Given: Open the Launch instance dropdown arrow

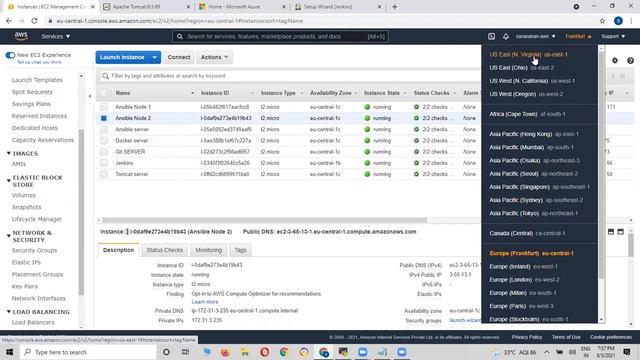Looking at the screenshot, I should [x=154, y=58].
